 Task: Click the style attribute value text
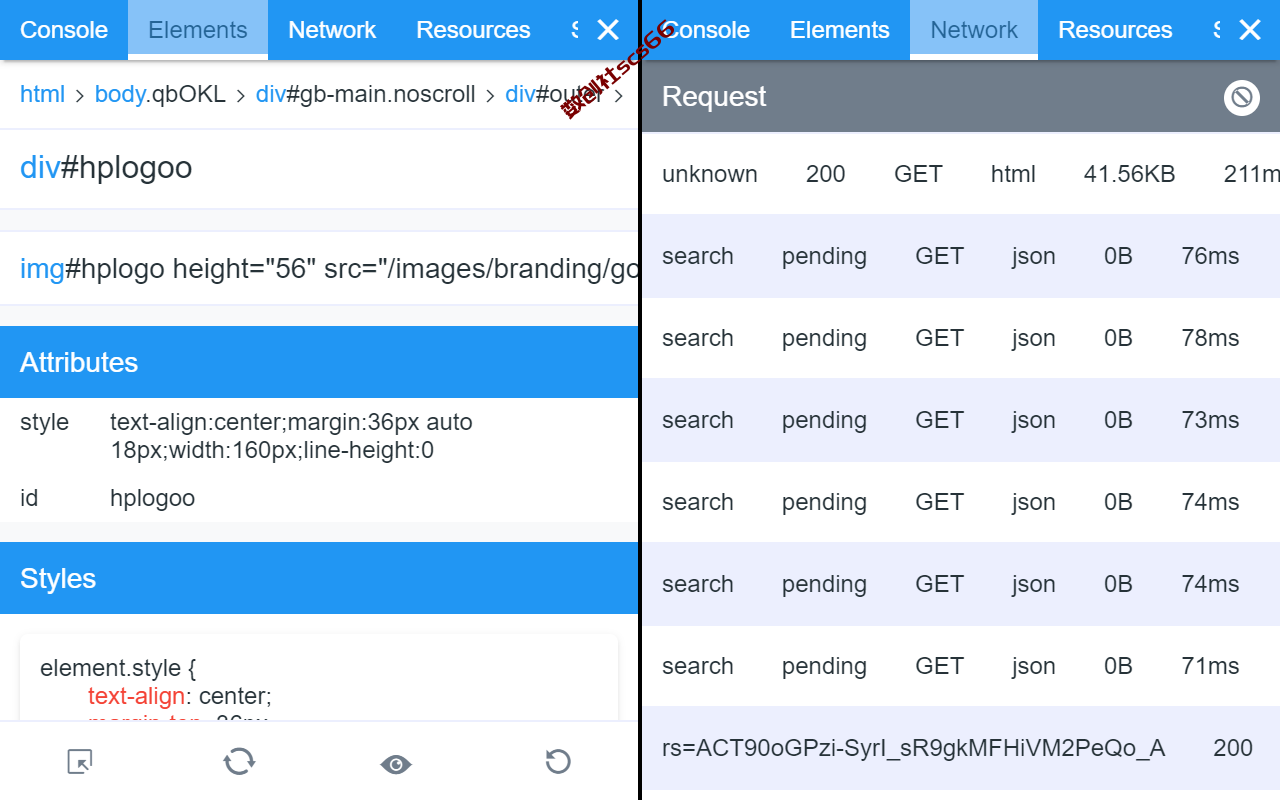click(291, 436)
